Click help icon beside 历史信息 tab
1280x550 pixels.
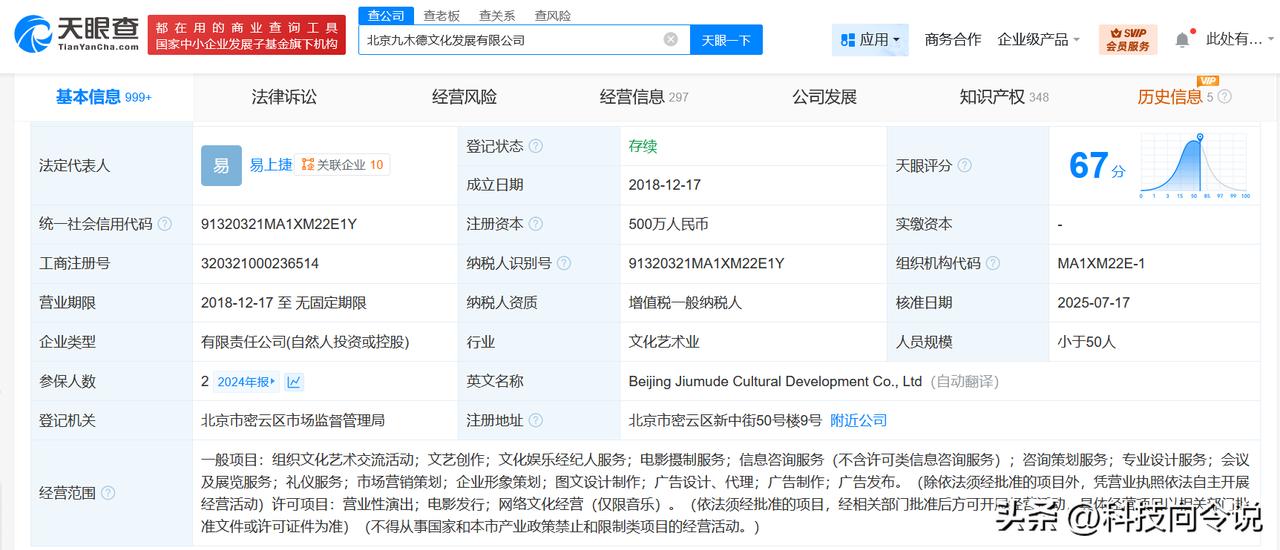1225,97
